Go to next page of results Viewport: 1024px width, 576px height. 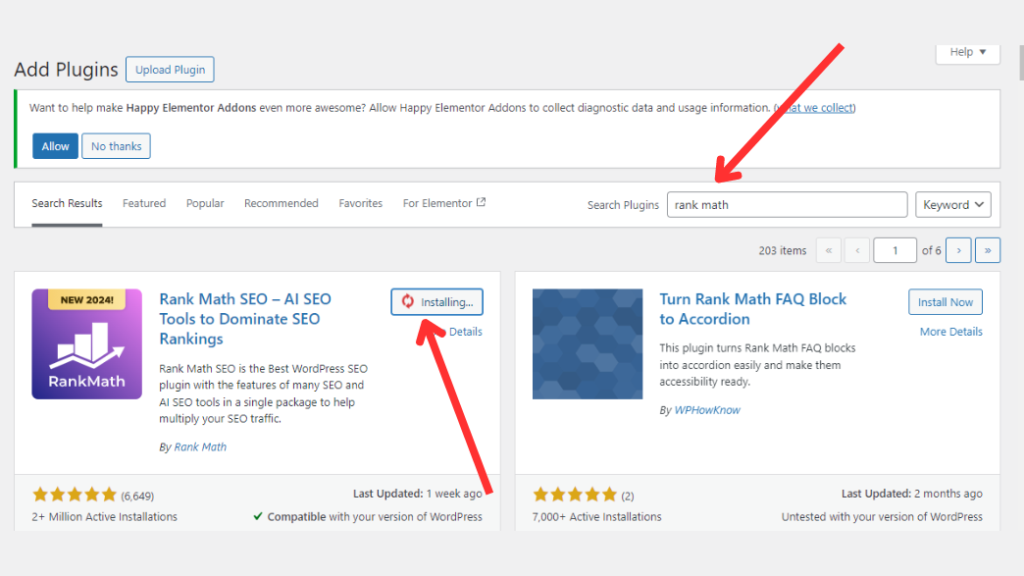click(x=959, y=250)
